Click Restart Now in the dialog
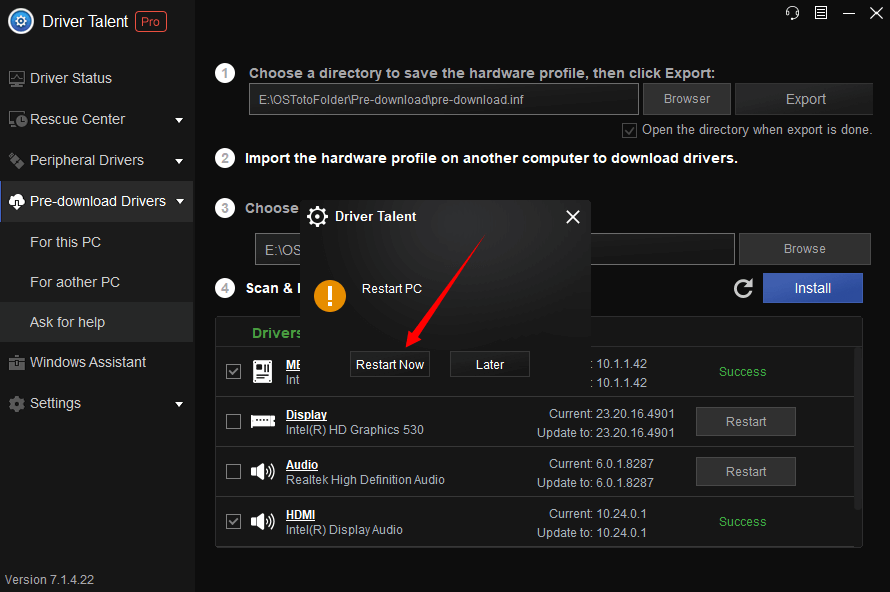The image size is (890, 592). [390, 364]
